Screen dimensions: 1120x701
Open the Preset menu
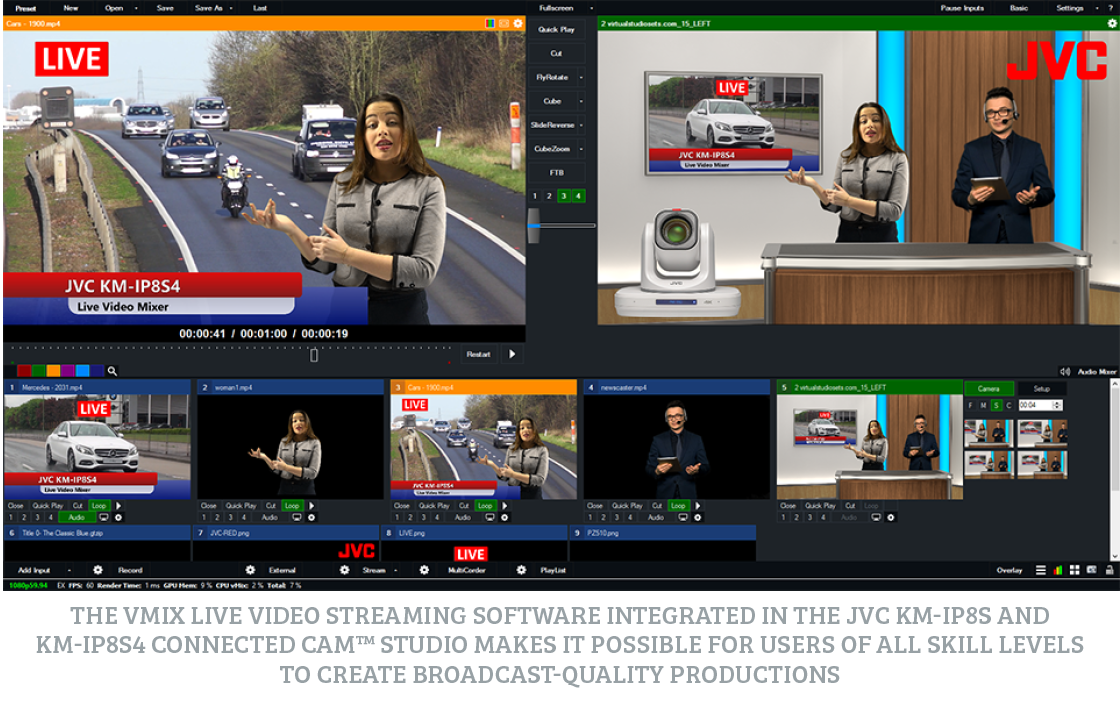coord(25,8)
